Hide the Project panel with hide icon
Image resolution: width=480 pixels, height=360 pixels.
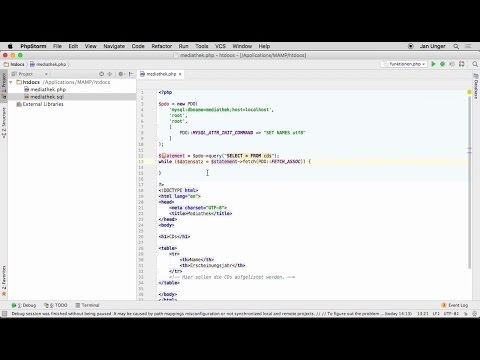tap(131, 74)
